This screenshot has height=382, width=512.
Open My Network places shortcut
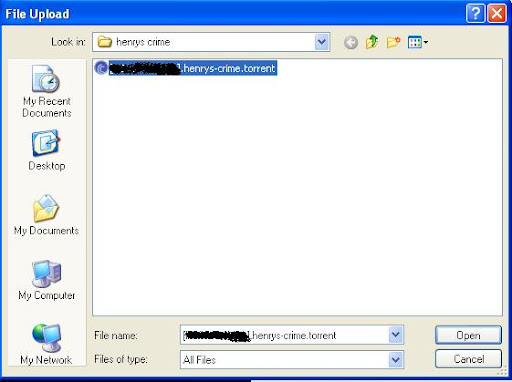click(x=46, y=344)
